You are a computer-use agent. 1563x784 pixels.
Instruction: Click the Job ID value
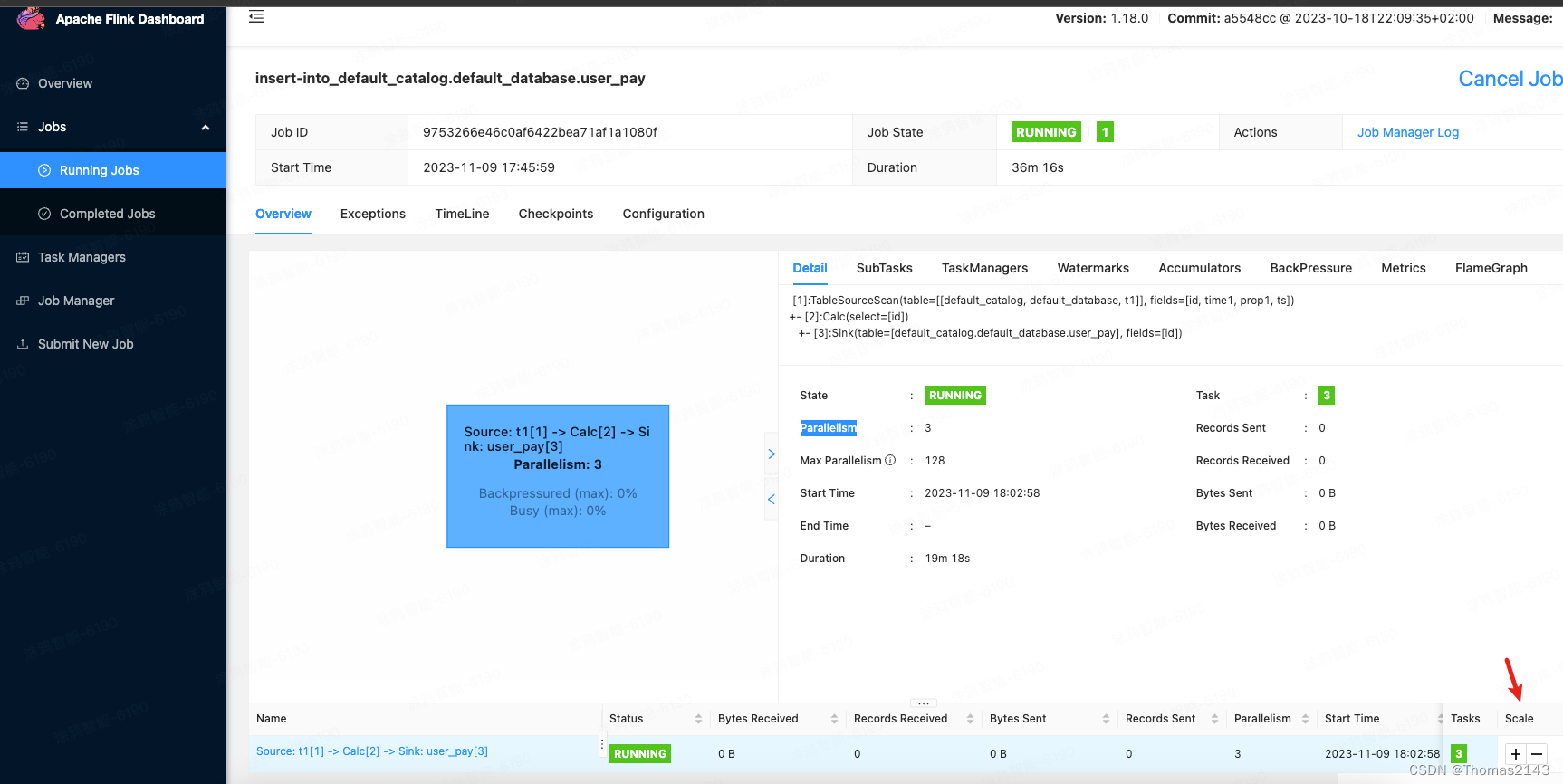(x=540, y=132)
